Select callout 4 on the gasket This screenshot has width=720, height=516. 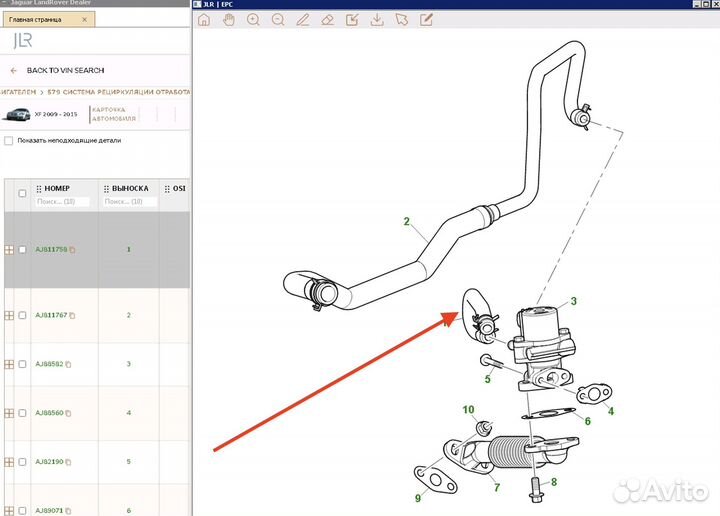pos(611,411)
